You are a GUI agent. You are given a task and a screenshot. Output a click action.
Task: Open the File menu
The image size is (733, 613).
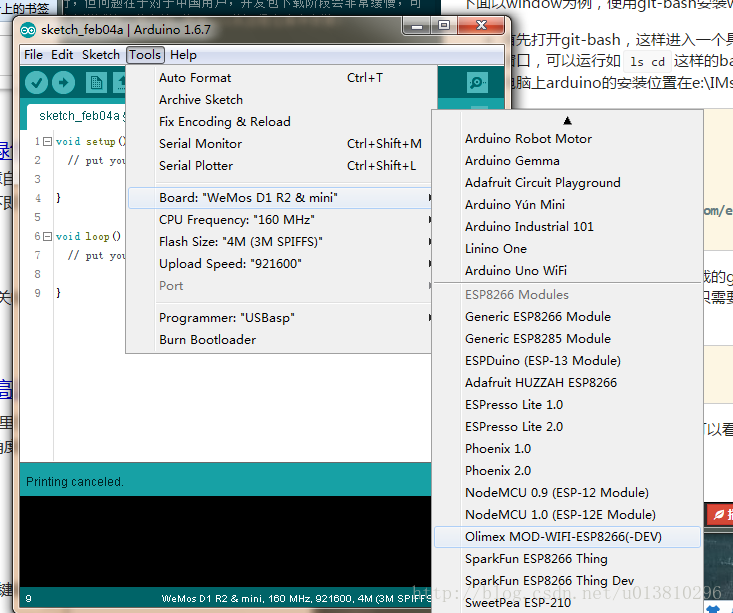click(x=33, y=55)
